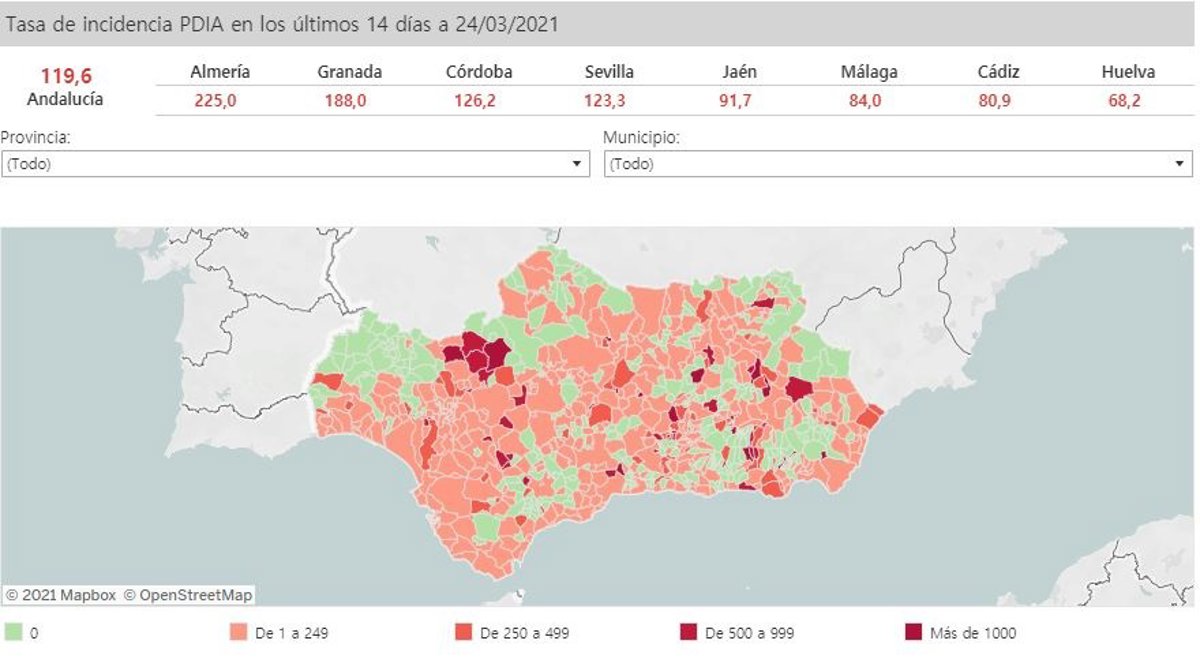
Task: Select the 'De 250 a 499' legend swatch
Action: (x=463, y=632)
